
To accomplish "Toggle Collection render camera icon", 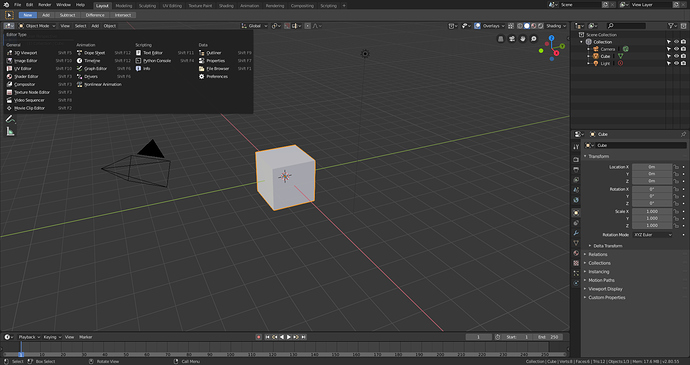I will (x=683, y=42).
